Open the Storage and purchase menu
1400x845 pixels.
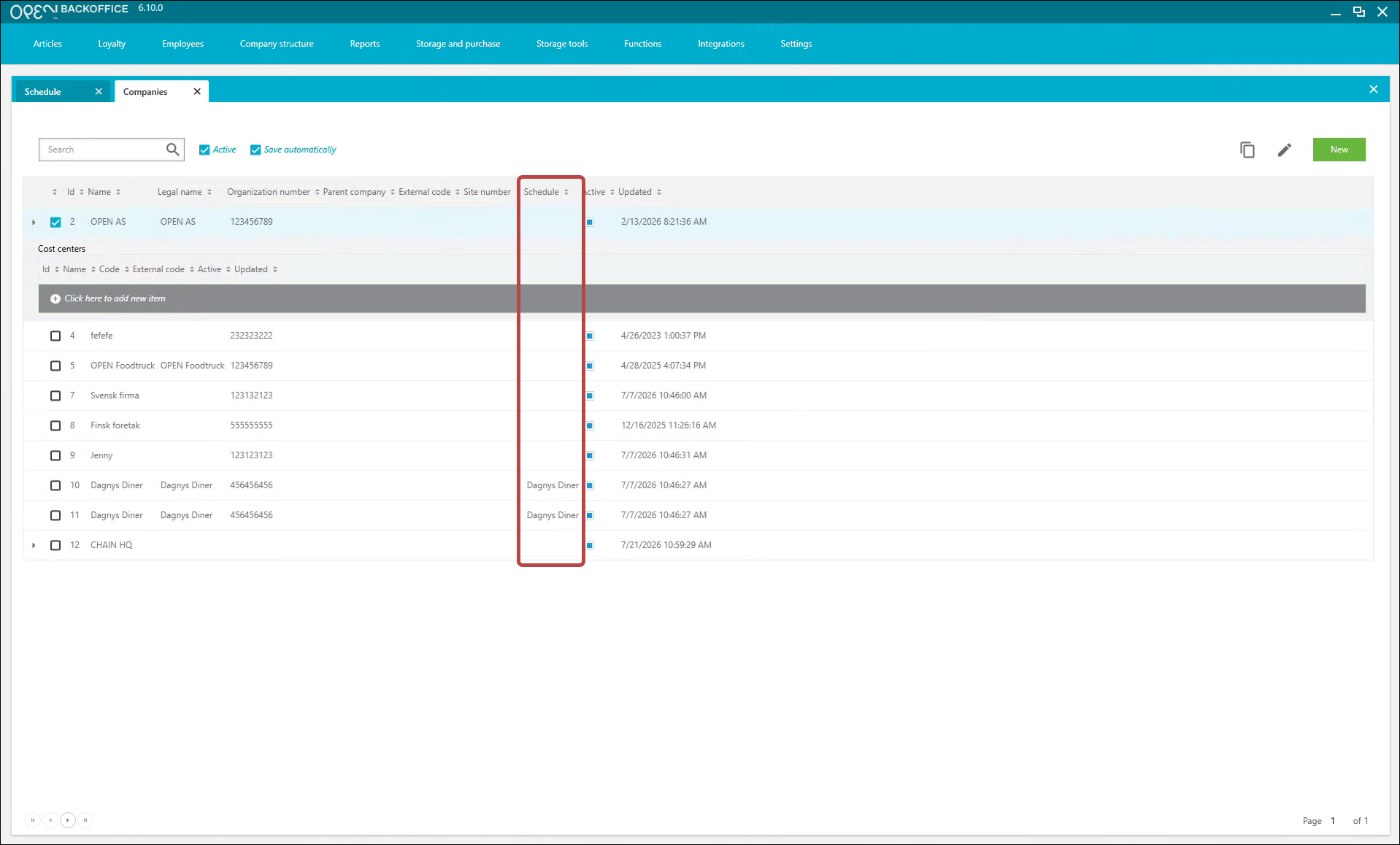[458, 44]
